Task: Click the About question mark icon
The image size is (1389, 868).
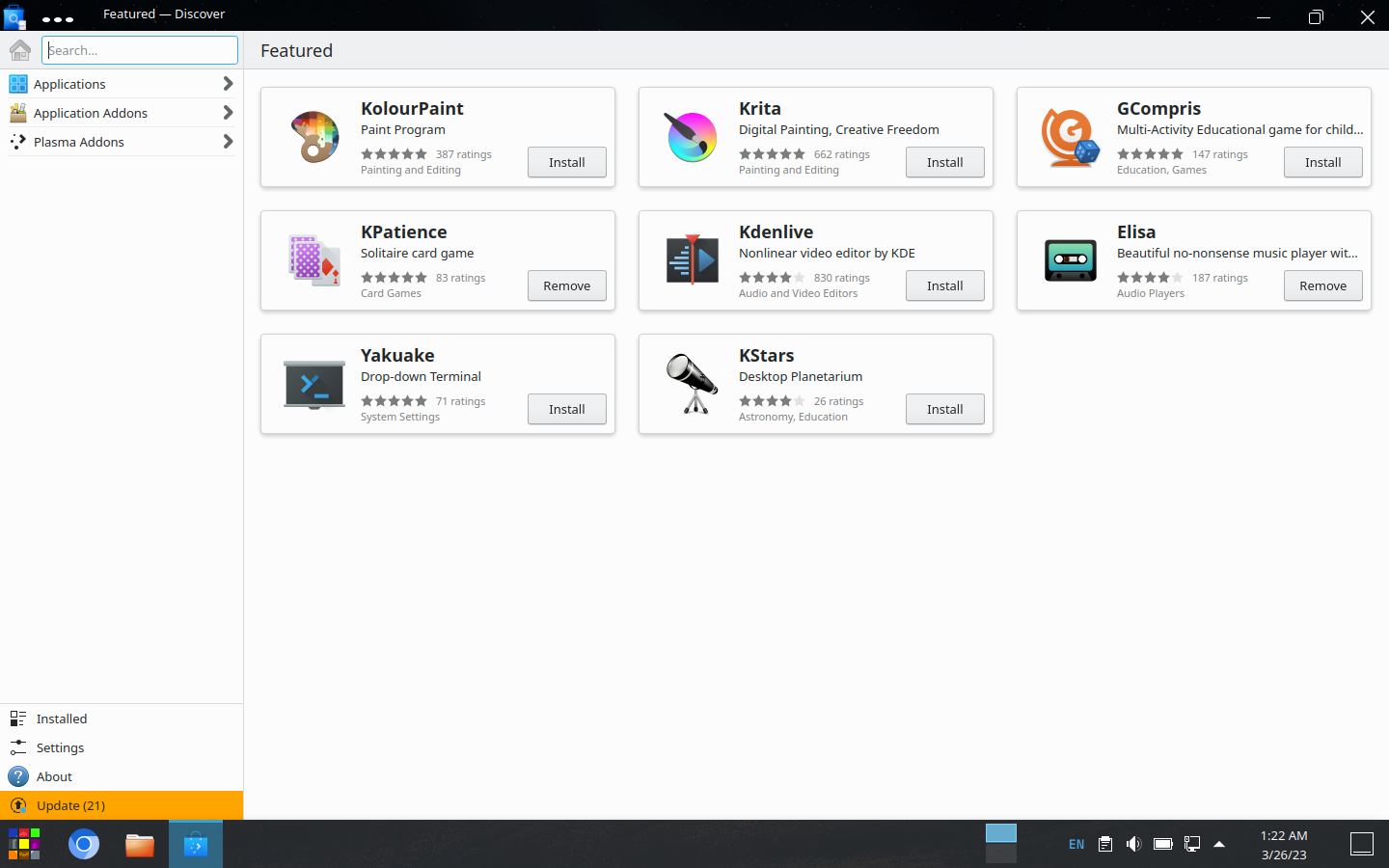Action: 18,776
